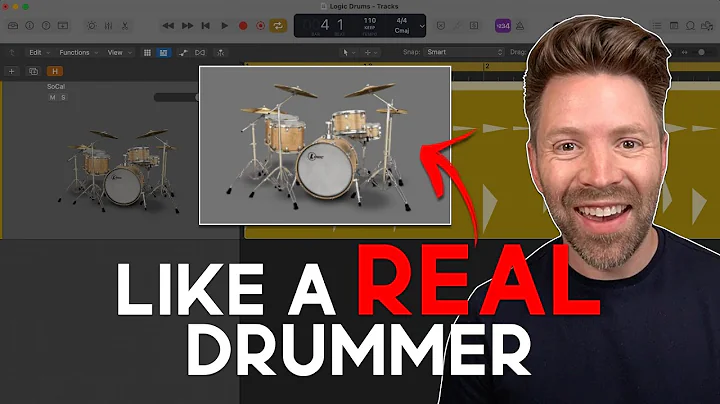The width and height of the screenshot is (720, 404).
Task: Solo the SoCal track
Action: coord(63,97)
